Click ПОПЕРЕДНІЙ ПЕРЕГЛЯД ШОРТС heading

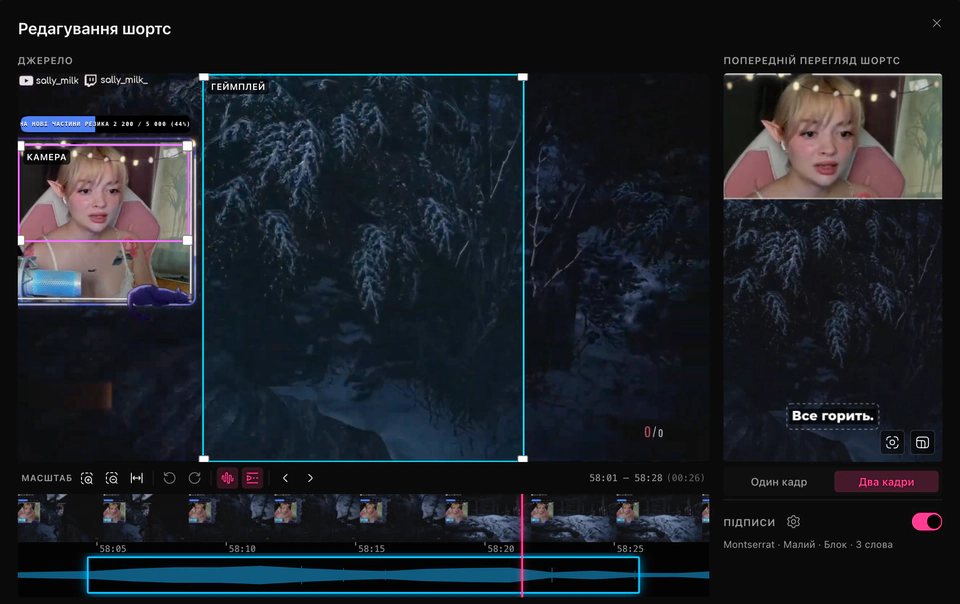[x=811, y=61]
